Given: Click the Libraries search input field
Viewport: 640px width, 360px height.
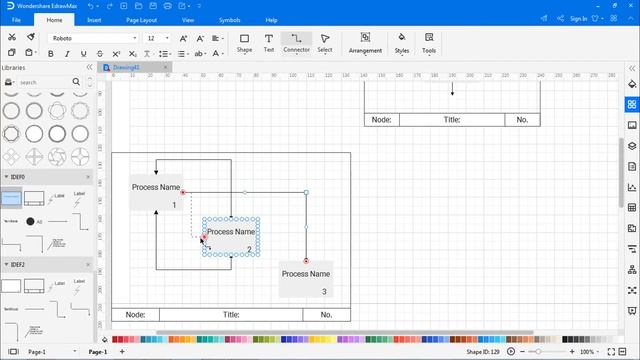Looking at the screenshot, I should (44, 82).
